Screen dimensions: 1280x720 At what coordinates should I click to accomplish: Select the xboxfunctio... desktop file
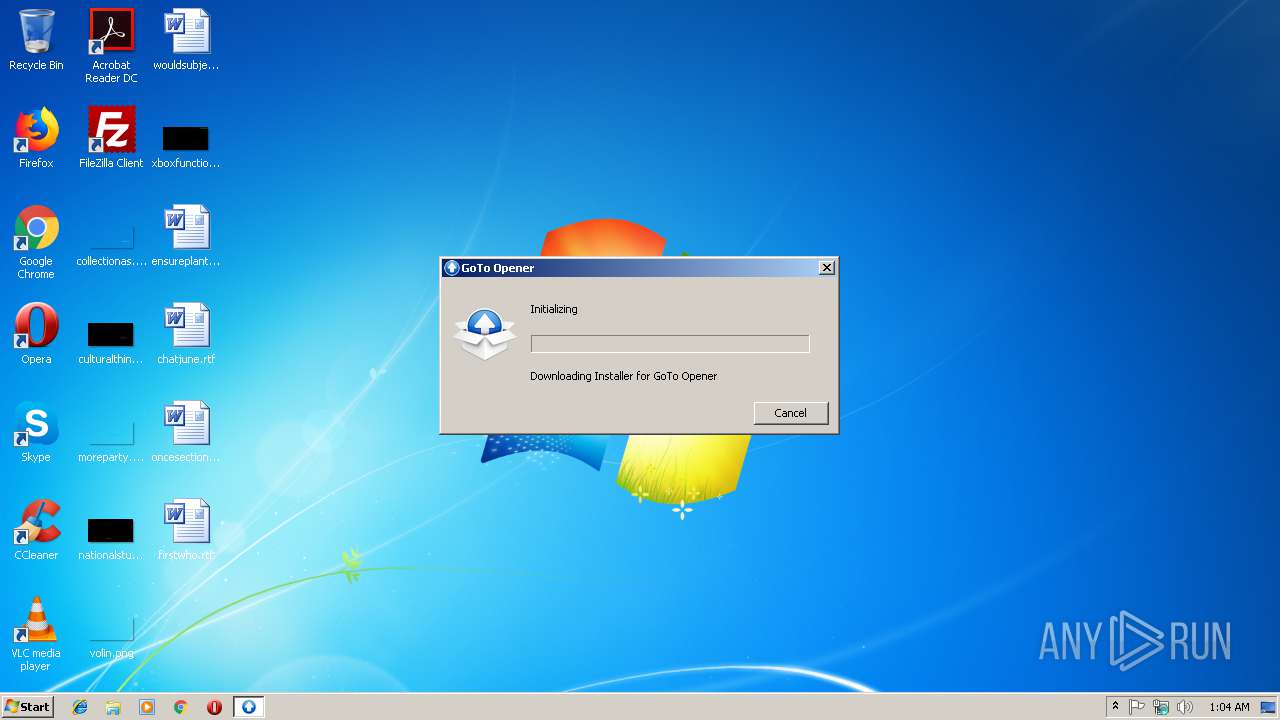point(186,146)
